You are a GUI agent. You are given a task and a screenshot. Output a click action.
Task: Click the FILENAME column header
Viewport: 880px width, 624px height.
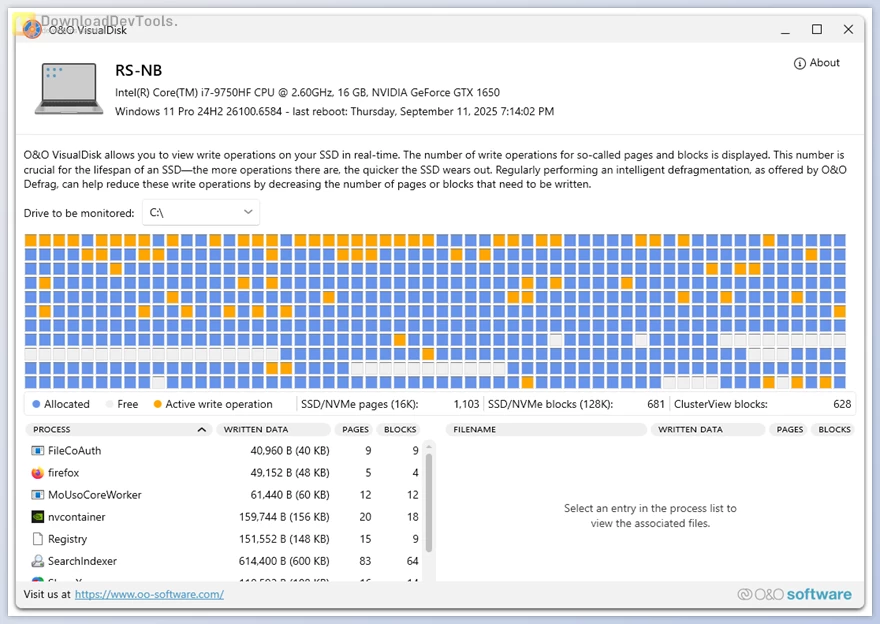point(475,430)
